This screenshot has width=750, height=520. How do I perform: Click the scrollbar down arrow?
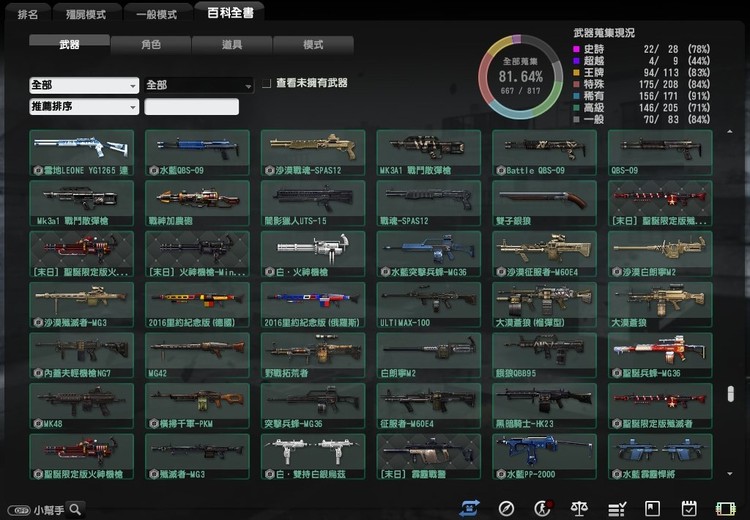pos(729,474)
